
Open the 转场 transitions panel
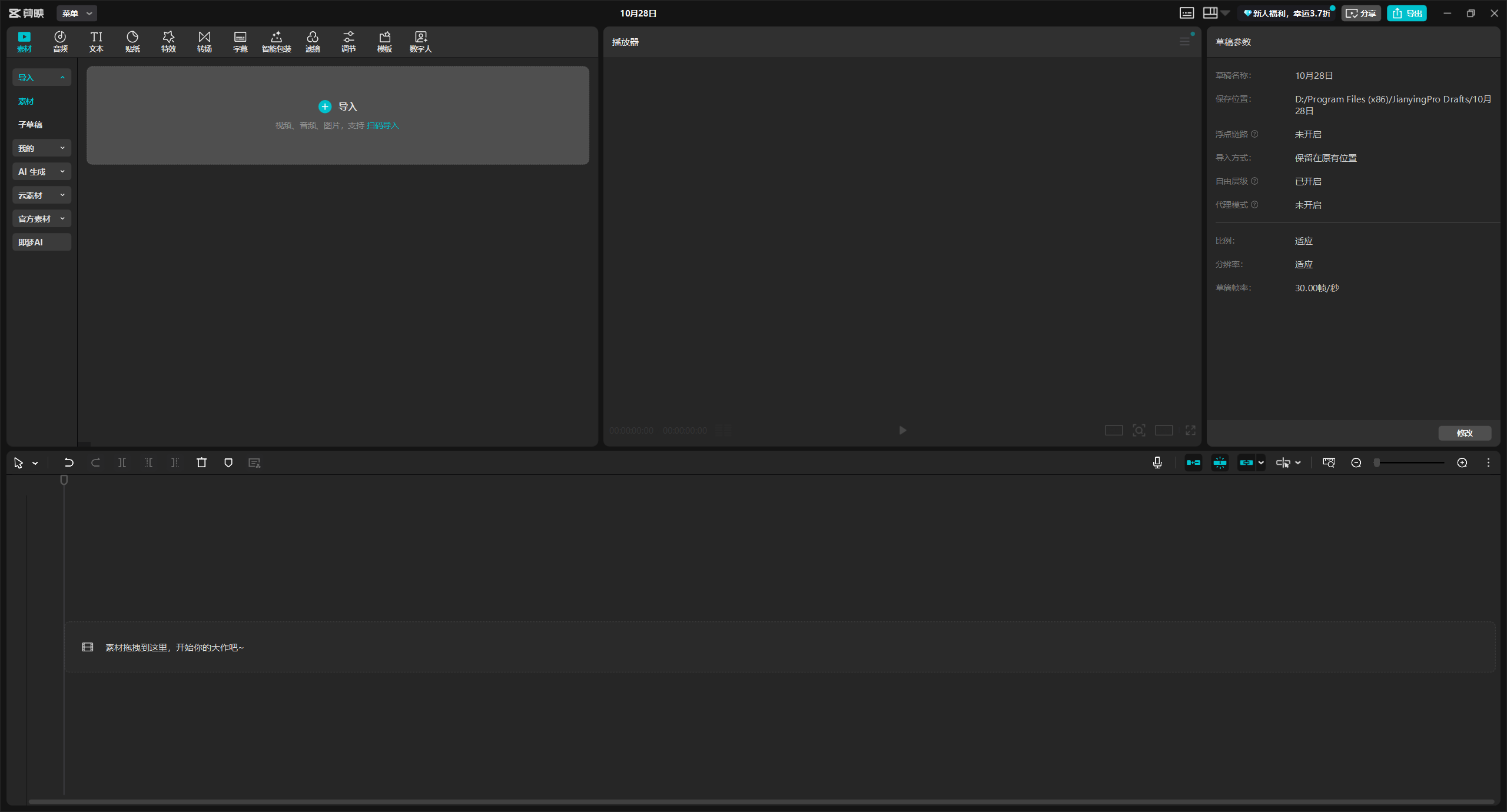pos(204,42)
